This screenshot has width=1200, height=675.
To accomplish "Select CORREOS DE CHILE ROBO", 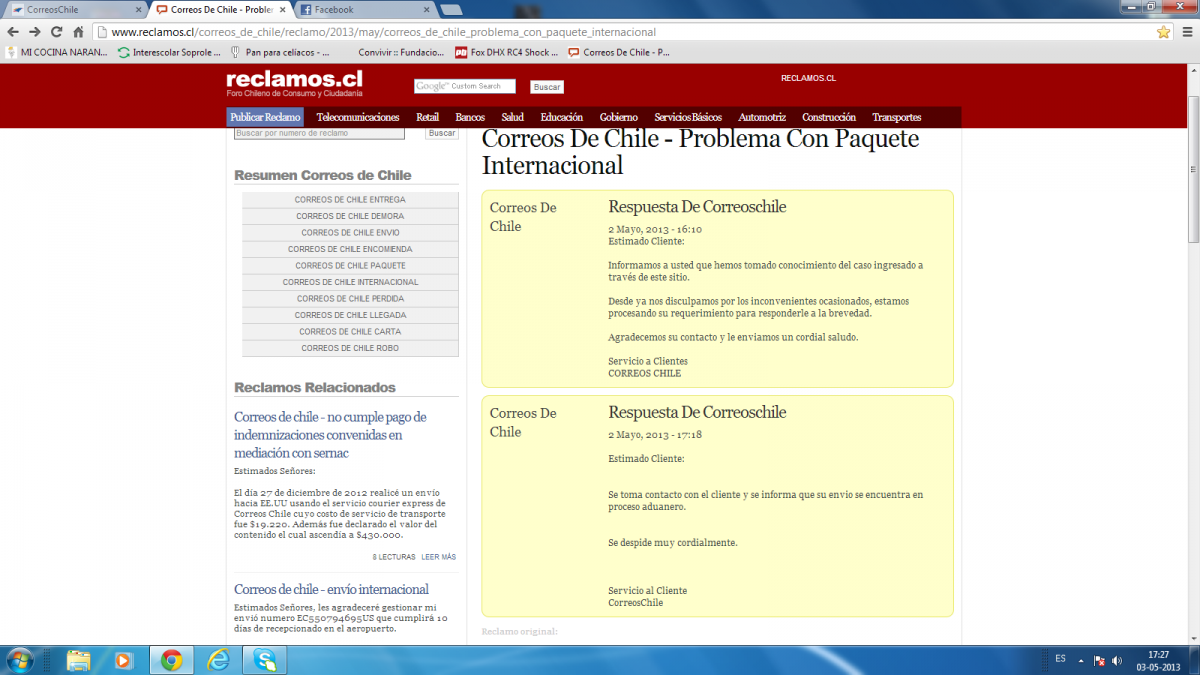I will pos(350,348).
